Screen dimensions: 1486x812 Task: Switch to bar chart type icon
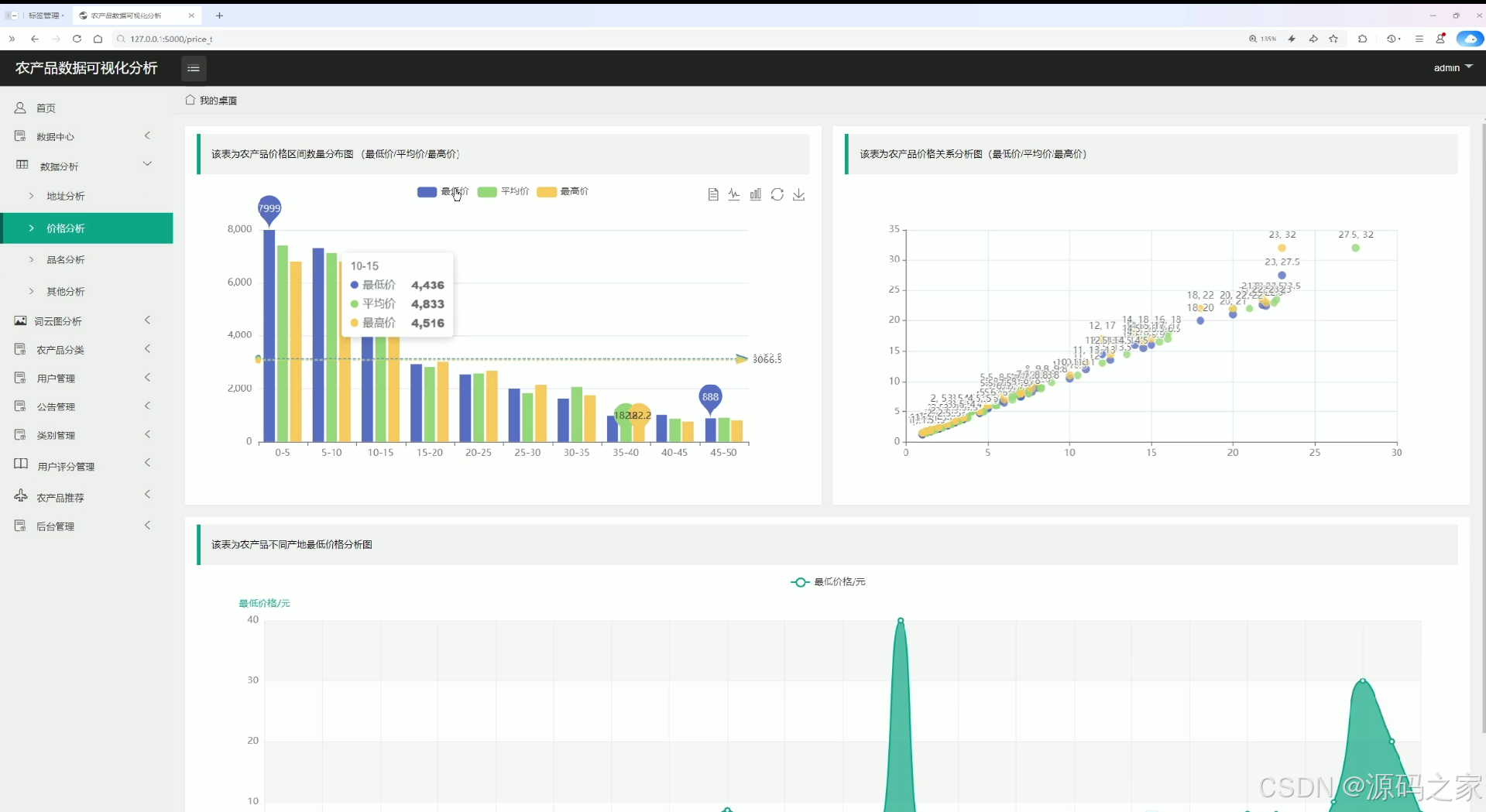pos(756,194)
